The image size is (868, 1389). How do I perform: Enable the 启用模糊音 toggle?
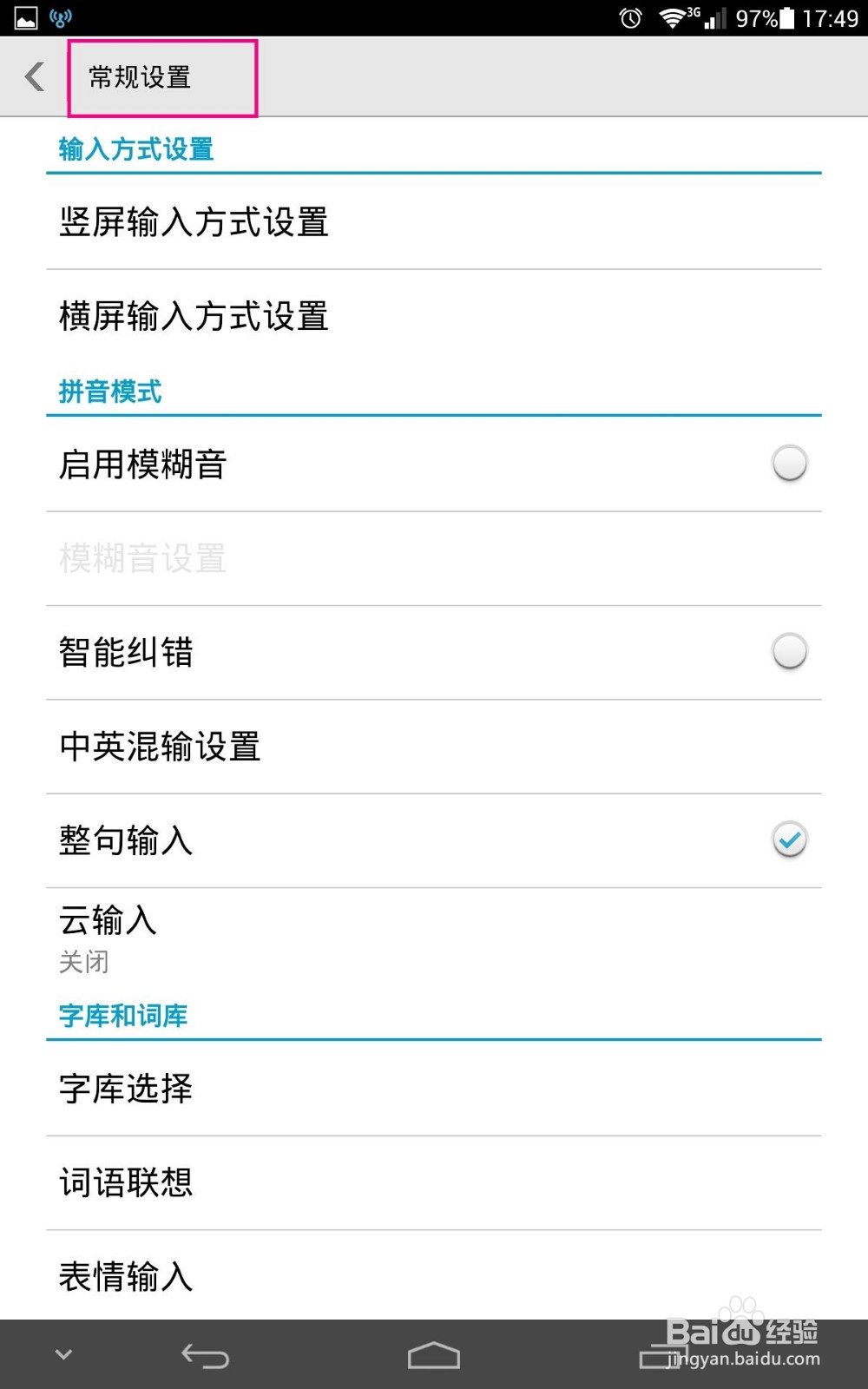[x=789, y=464]
